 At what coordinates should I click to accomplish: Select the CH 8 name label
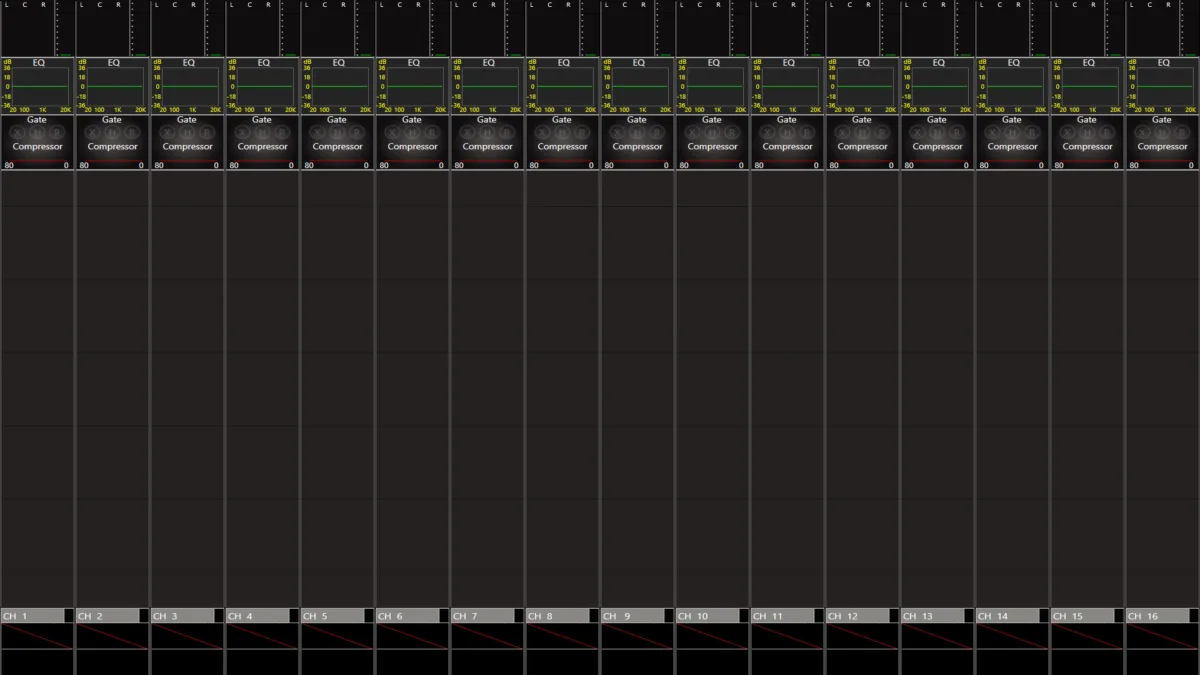point(557,616)
